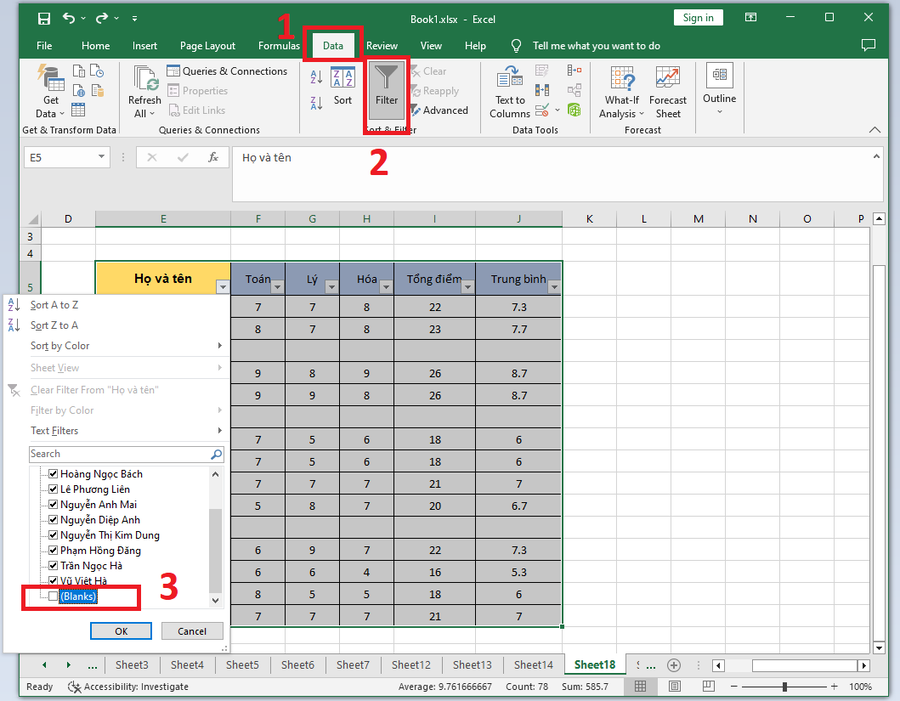This screenshot has height=701, width=900.
Task: Add a new sheet with plus icon
Action: pyautogui.click(x=674, y=665)
